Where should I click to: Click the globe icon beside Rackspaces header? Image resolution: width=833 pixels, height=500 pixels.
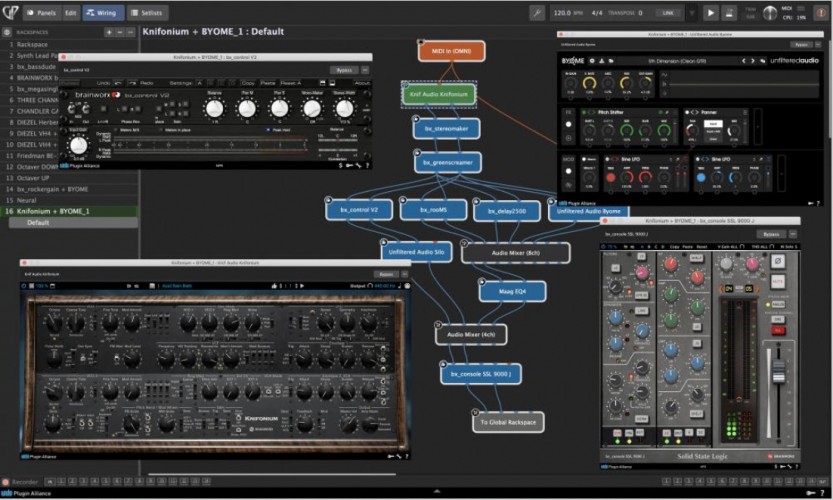click(x=7, y=32)
